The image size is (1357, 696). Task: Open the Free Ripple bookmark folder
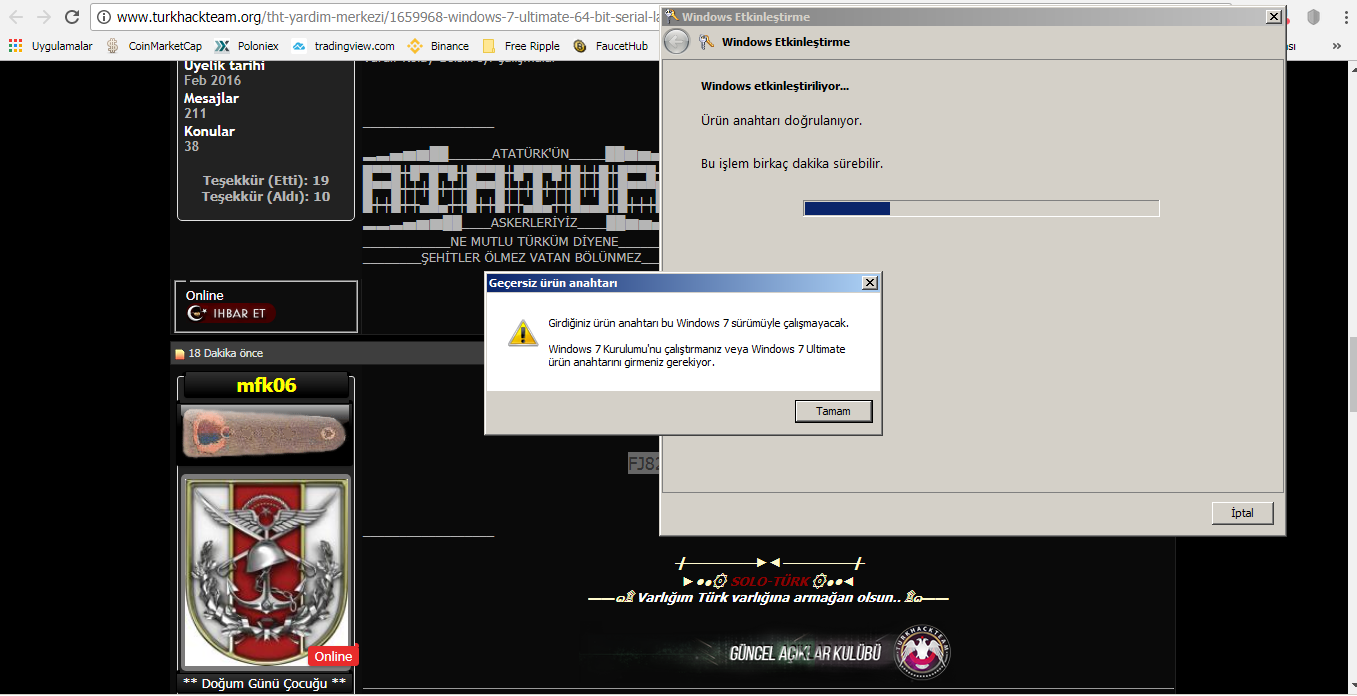tap(521, 46)
